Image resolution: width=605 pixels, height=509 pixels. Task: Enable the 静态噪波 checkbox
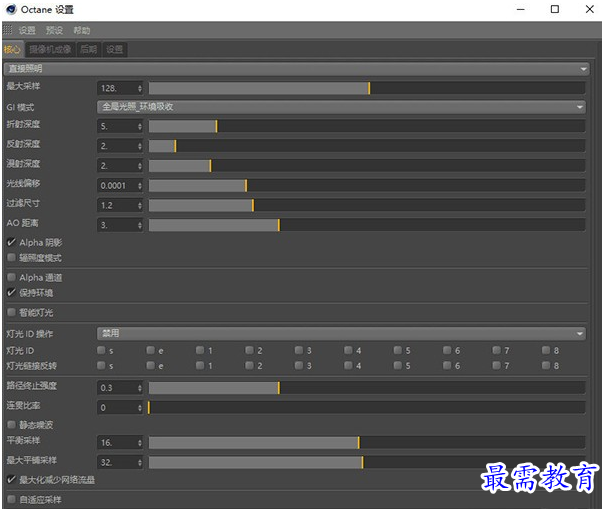coord(12,424)
